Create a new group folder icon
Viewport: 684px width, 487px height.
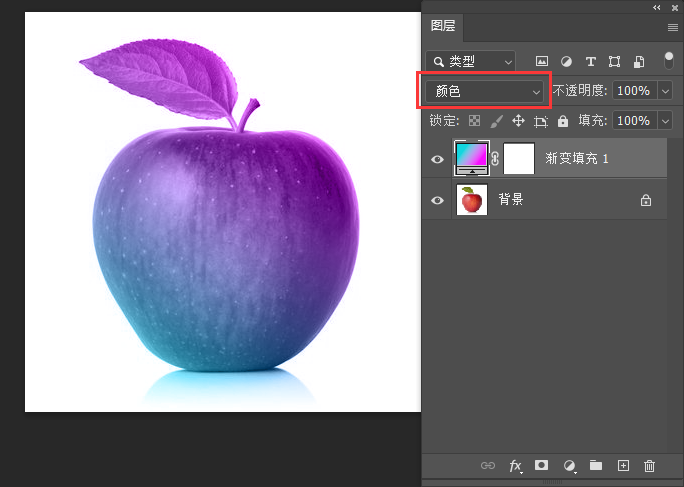coord(596,465)
